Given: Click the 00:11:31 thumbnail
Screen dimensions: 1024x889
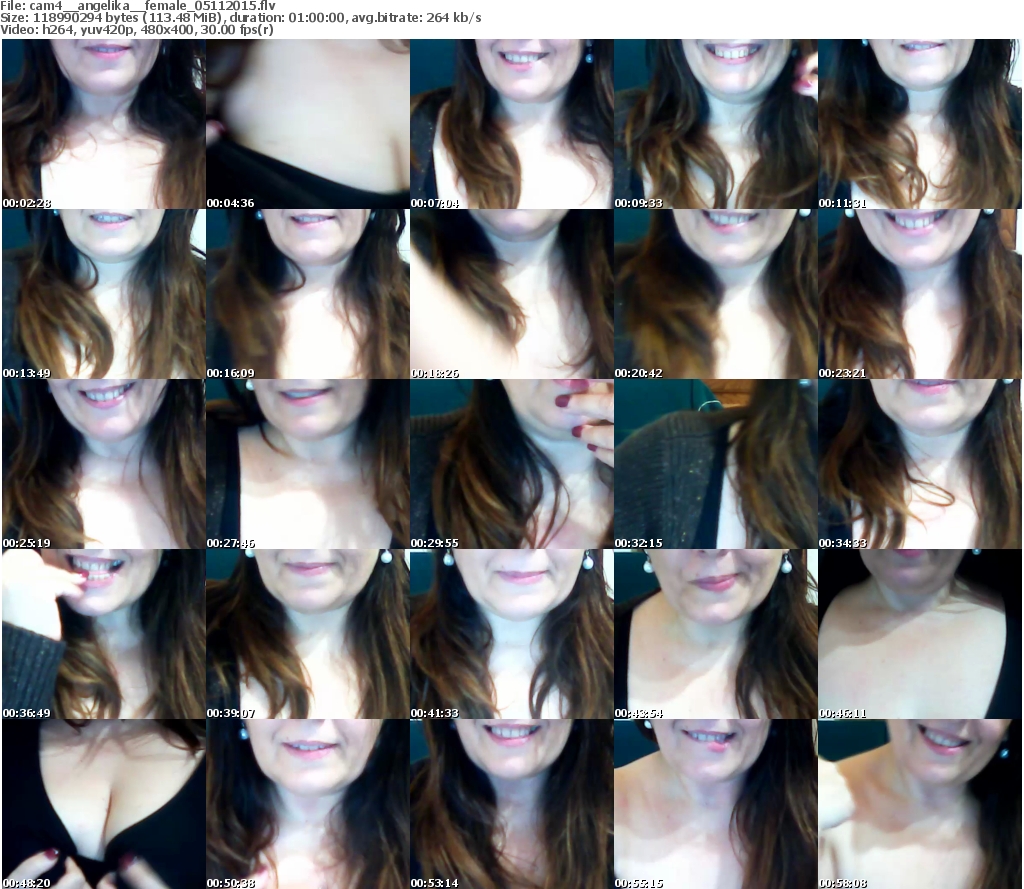Looking at the screenshot, I should (x=919, y=124).
